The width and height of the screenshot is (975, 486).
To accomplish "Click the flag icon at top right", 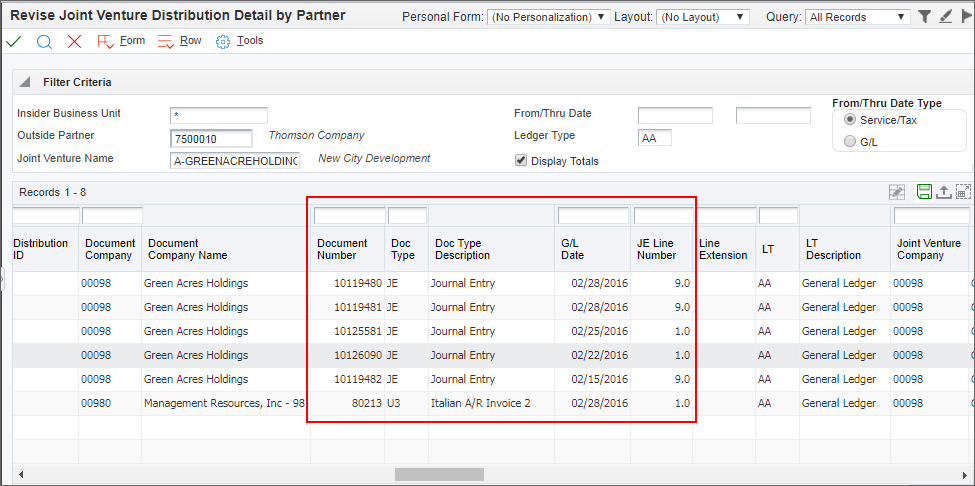I will pos(966,17).
